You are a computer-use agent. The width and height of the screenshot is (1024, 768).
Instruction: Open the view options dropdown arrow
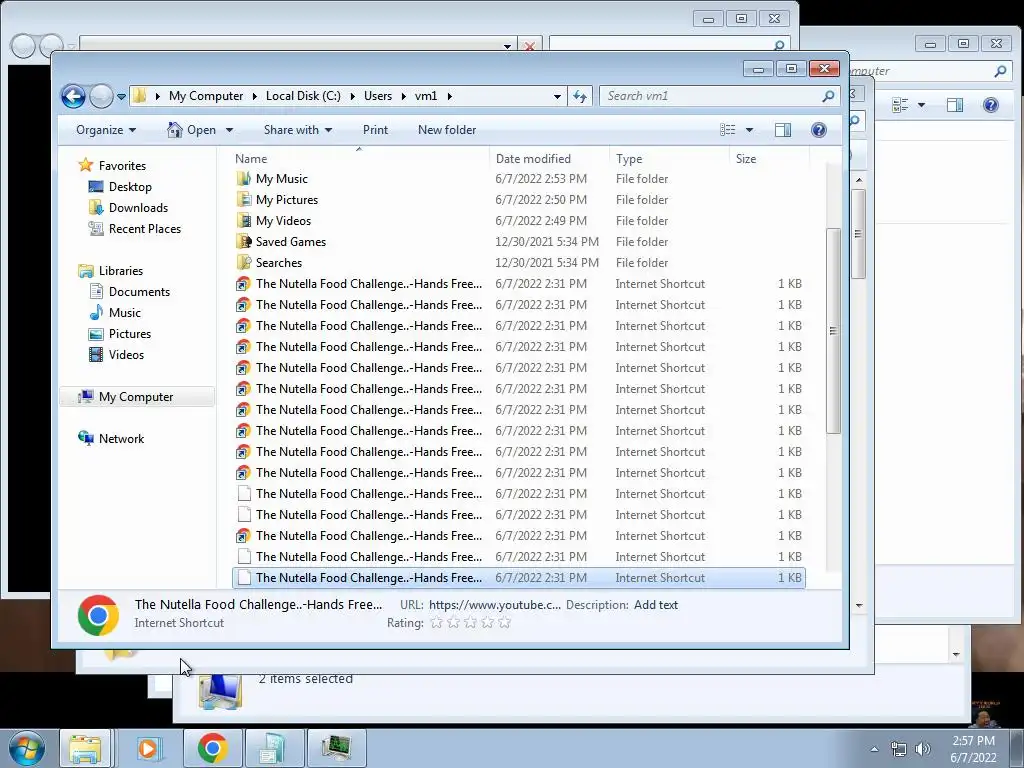(x=749, y=130)
